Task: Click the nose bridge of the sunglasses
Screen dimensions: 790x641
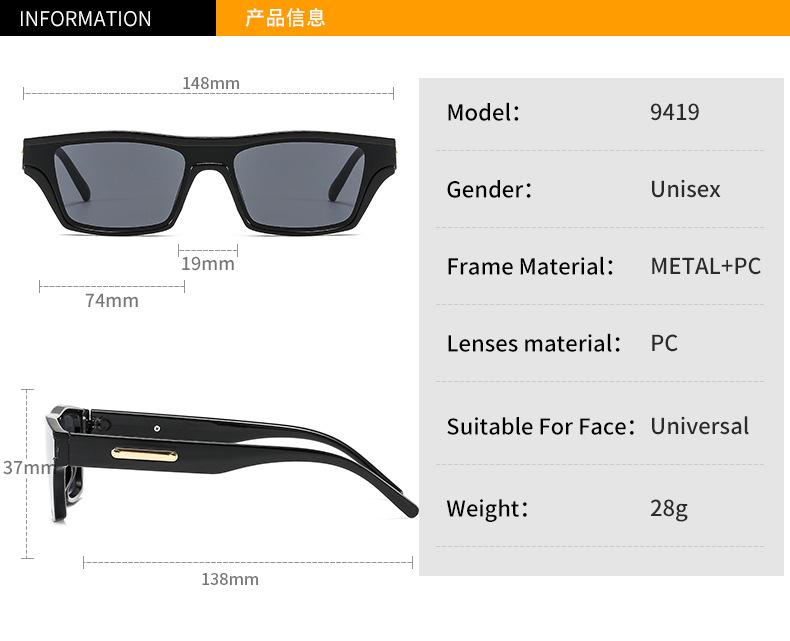Action: 211,169
